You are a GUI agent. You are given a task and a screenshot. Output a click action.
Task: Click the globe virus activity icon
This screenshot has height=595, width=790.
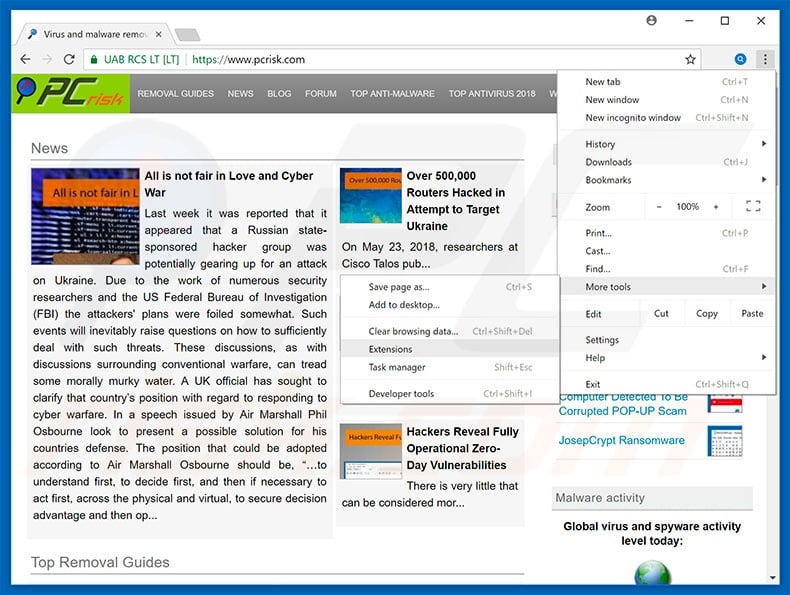tap(652, 573)
